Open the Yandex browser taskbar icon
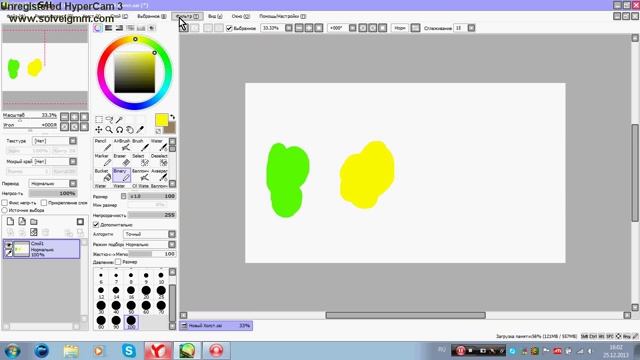Screen dimensions: 640x360 [x=158, y=351]
